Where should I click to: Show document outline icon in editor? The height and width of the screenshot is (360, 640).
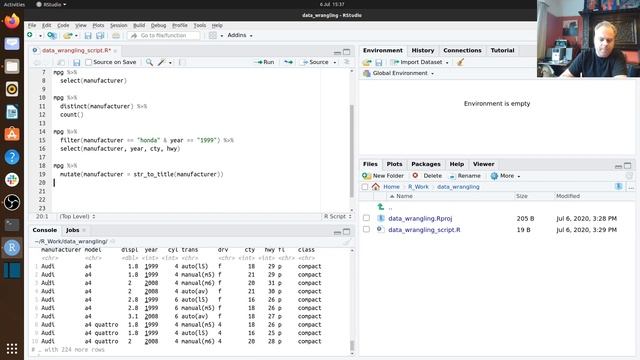tap(347, 62)
